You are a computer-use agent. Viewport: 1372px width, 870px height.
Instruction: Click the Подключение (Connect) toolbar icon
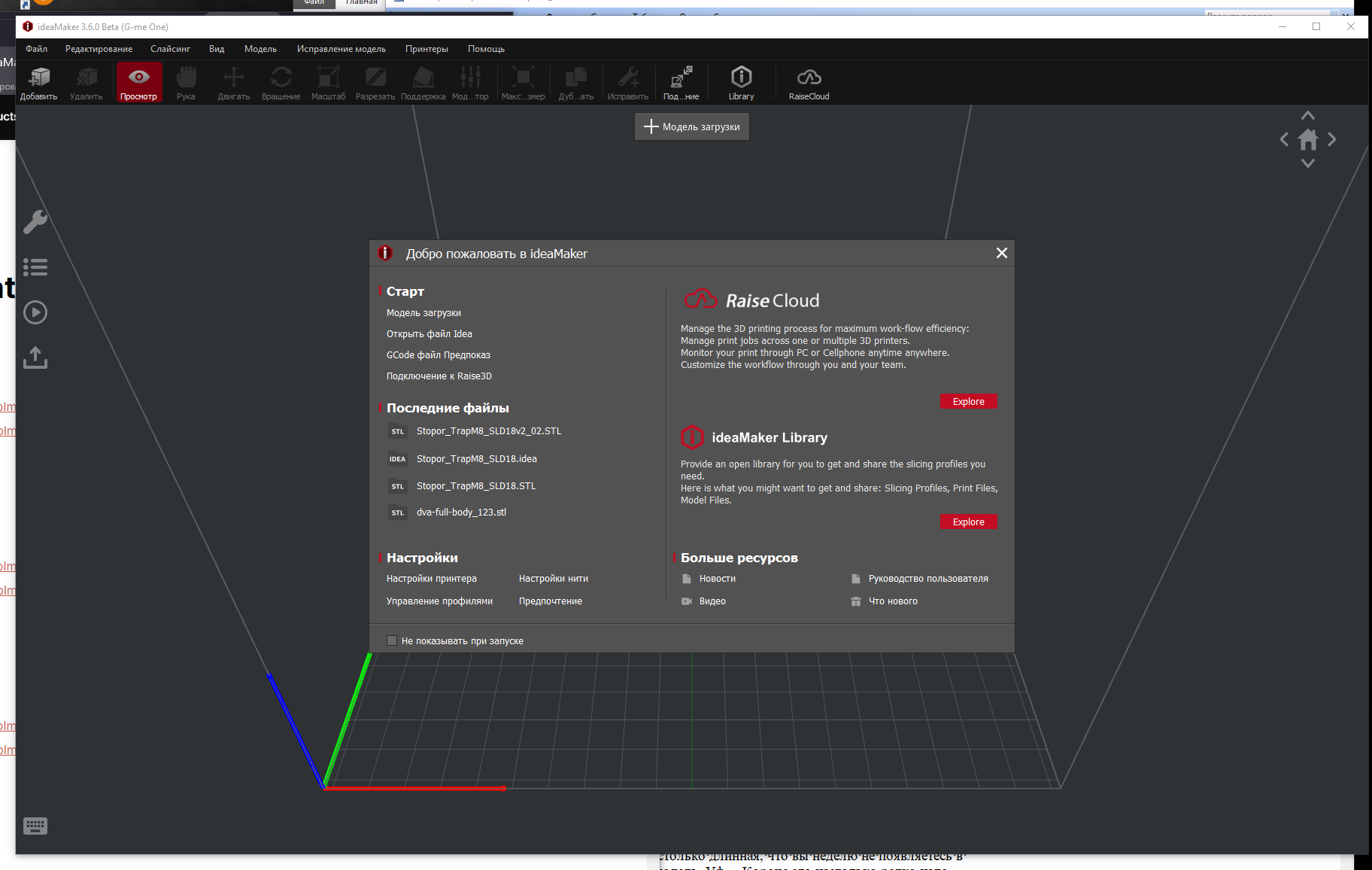click(x=681, y=83)
